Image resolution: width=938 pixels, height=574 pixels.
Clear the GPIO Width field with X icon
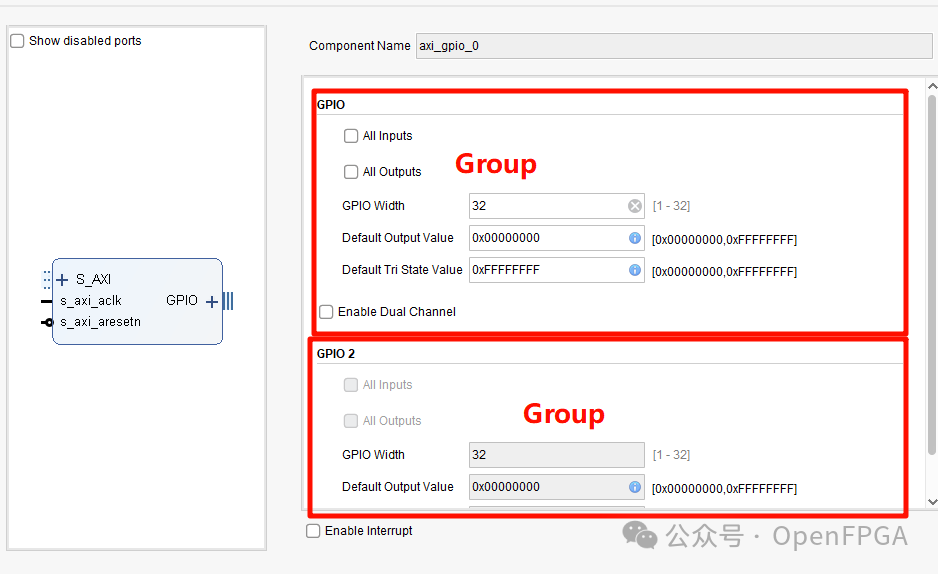click(x=635, y=206)
